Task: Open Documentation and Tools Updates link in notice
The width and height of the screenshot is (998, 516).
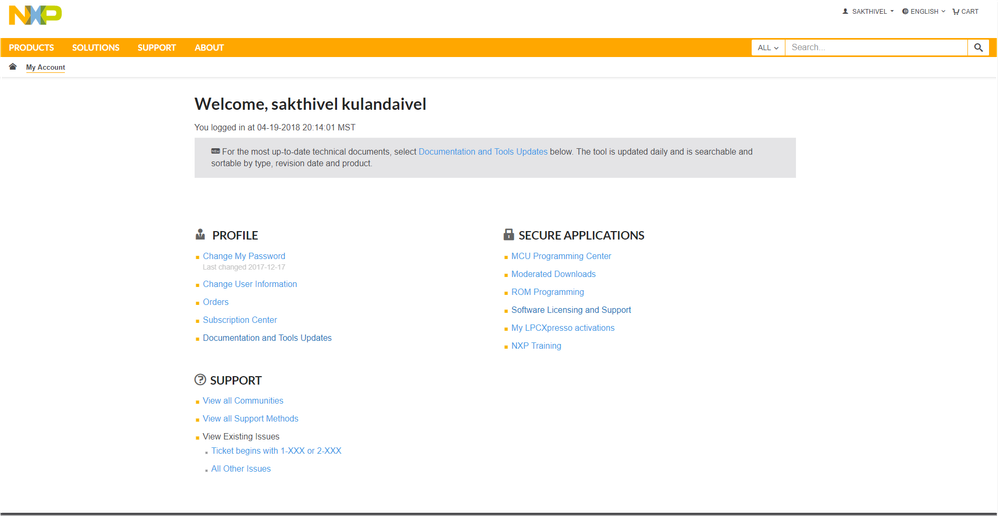Action: pyautogui.click(x=483, y=152)
